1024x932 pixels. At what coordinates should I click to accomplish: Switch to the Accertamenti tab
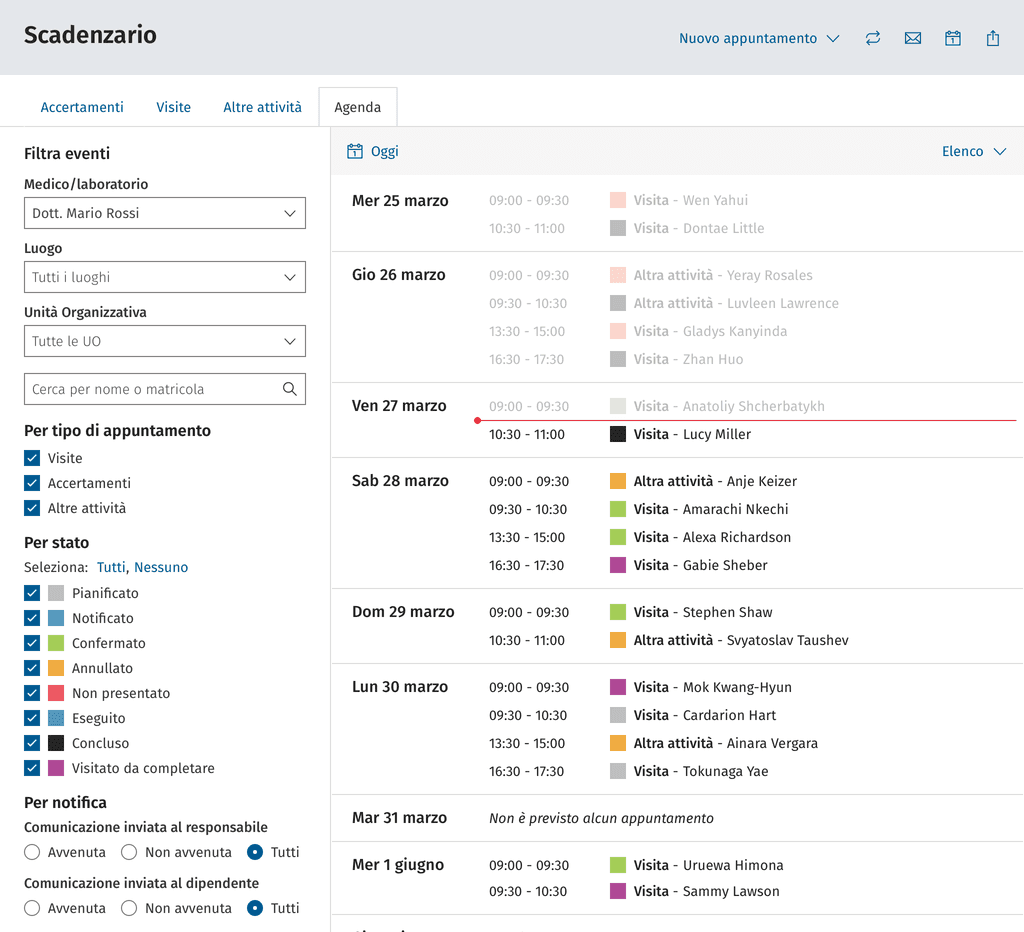82,107
